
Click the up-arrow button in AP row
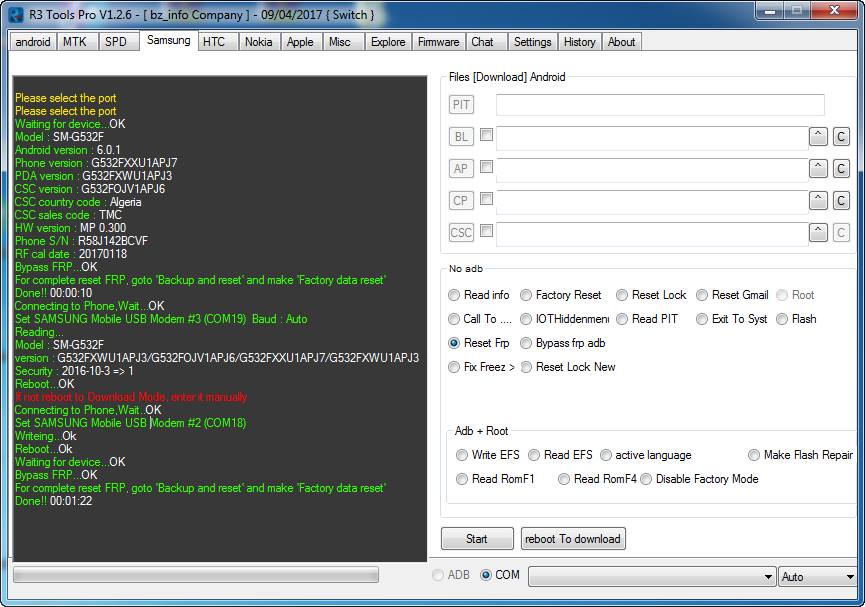point(818,168)
